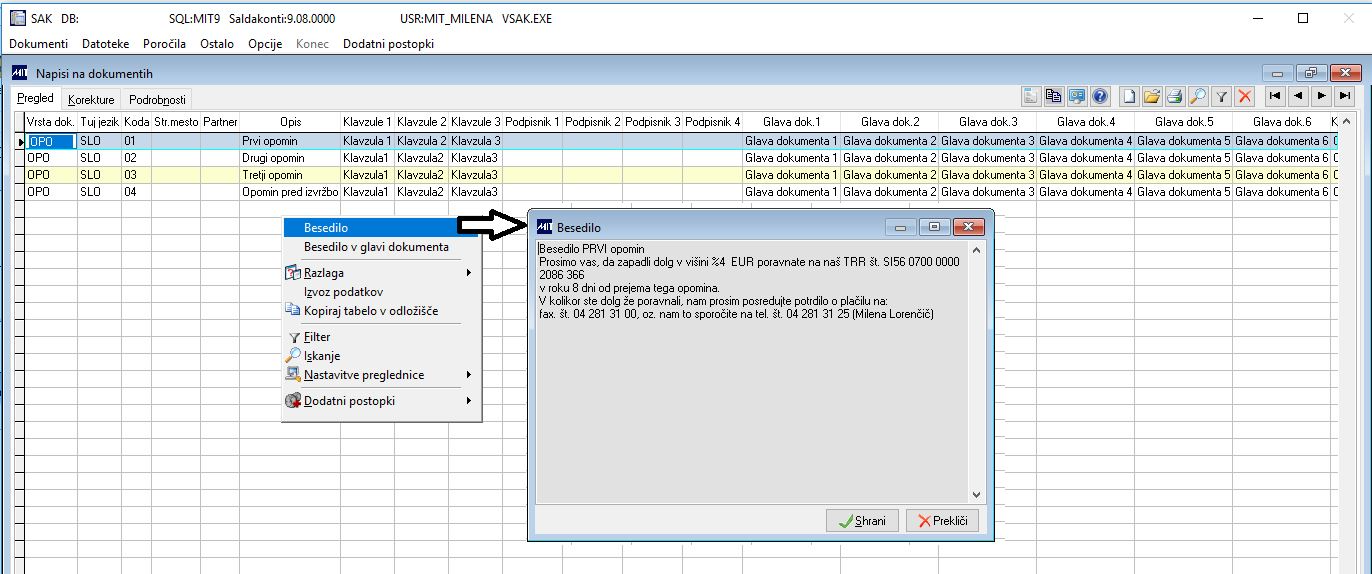1372x574 pixels.
Task: Click up arrow of Besedilo text scrollbar
Action: [x=977, y=248]
